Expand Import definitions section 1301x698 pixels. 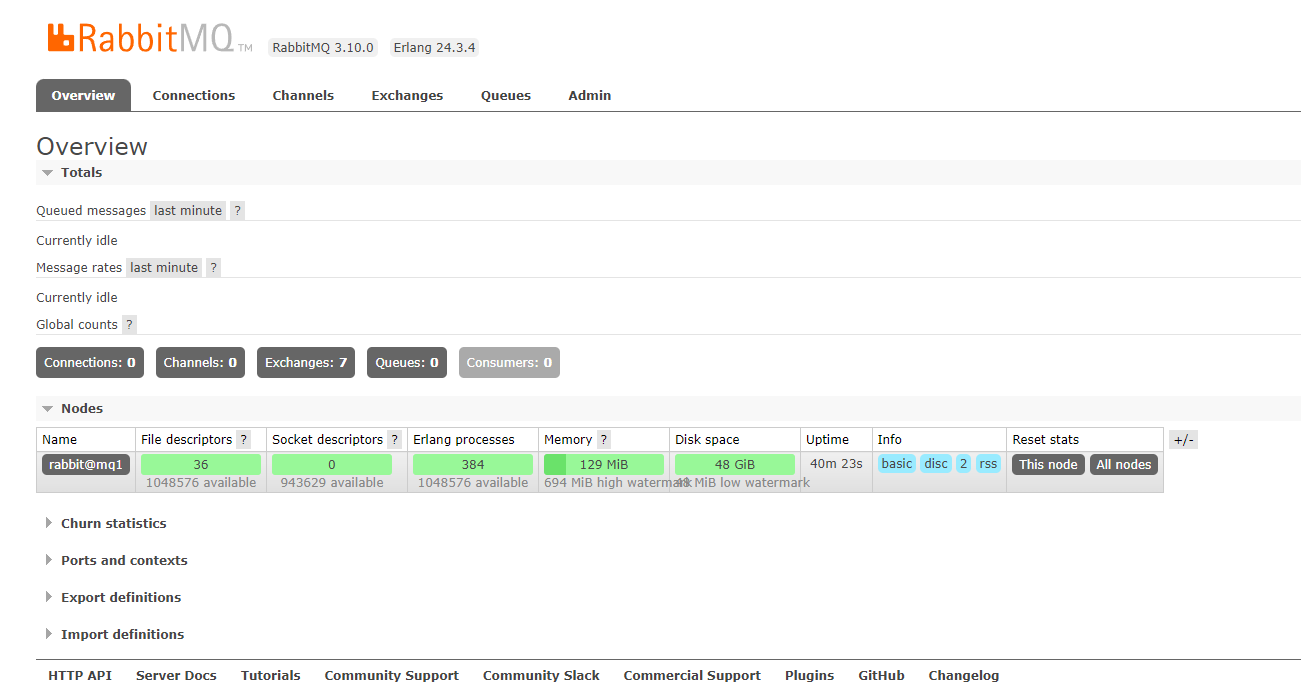click(114, 635)
